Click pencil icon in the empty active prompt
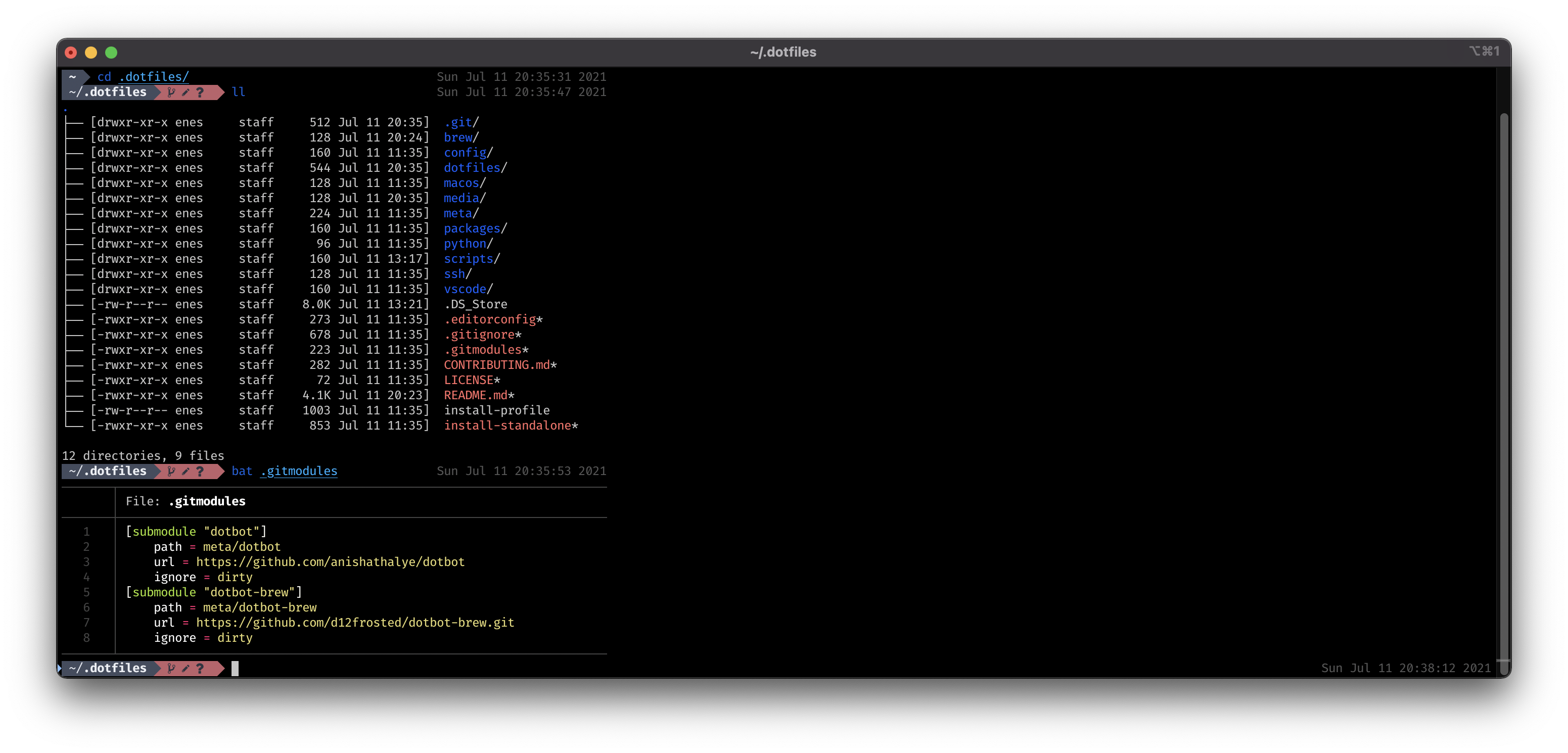 point(186,669)
